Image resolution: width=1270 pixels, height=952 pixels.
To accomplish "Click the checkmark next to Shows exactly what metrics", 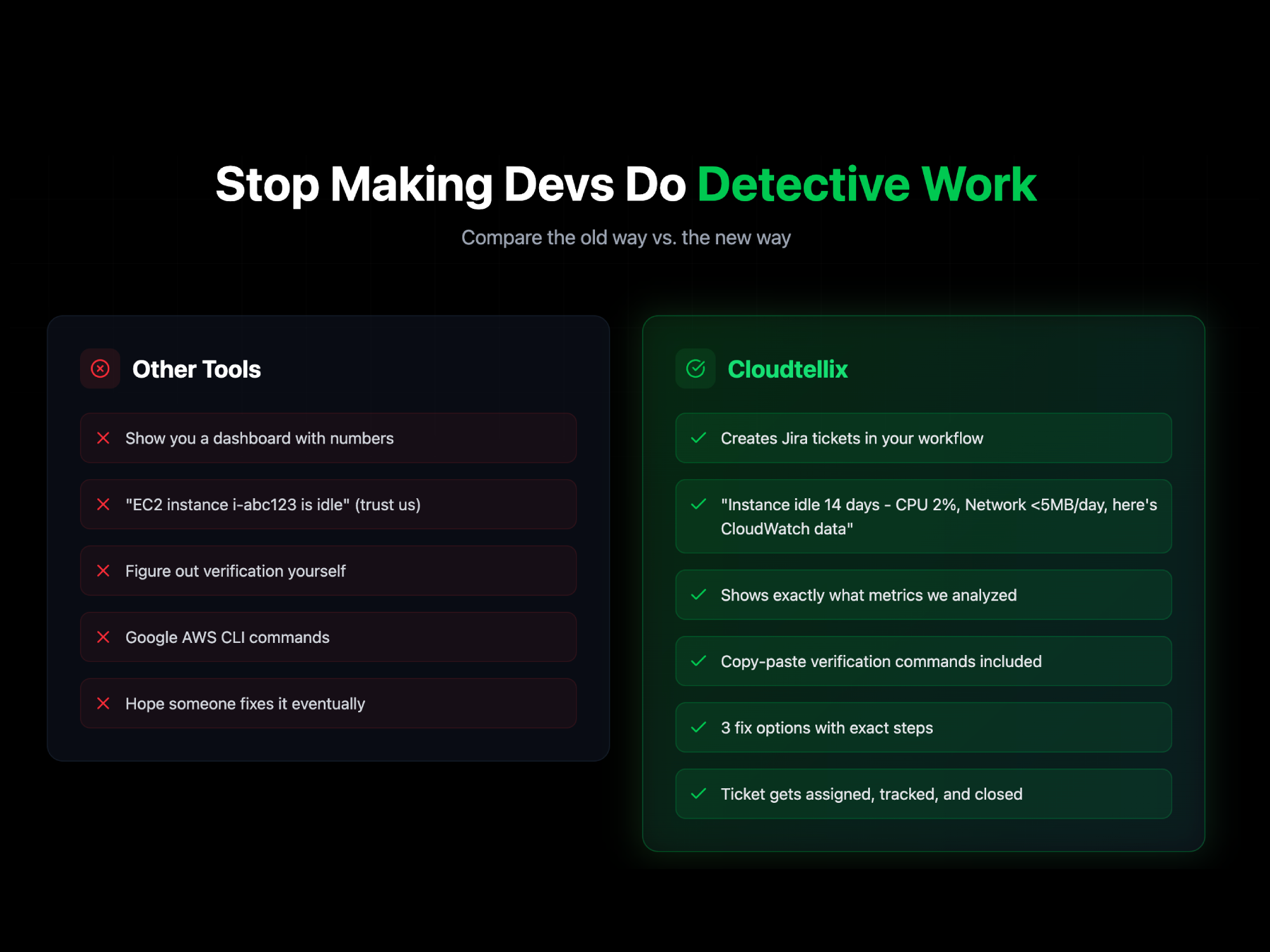I will pos(698,595).
